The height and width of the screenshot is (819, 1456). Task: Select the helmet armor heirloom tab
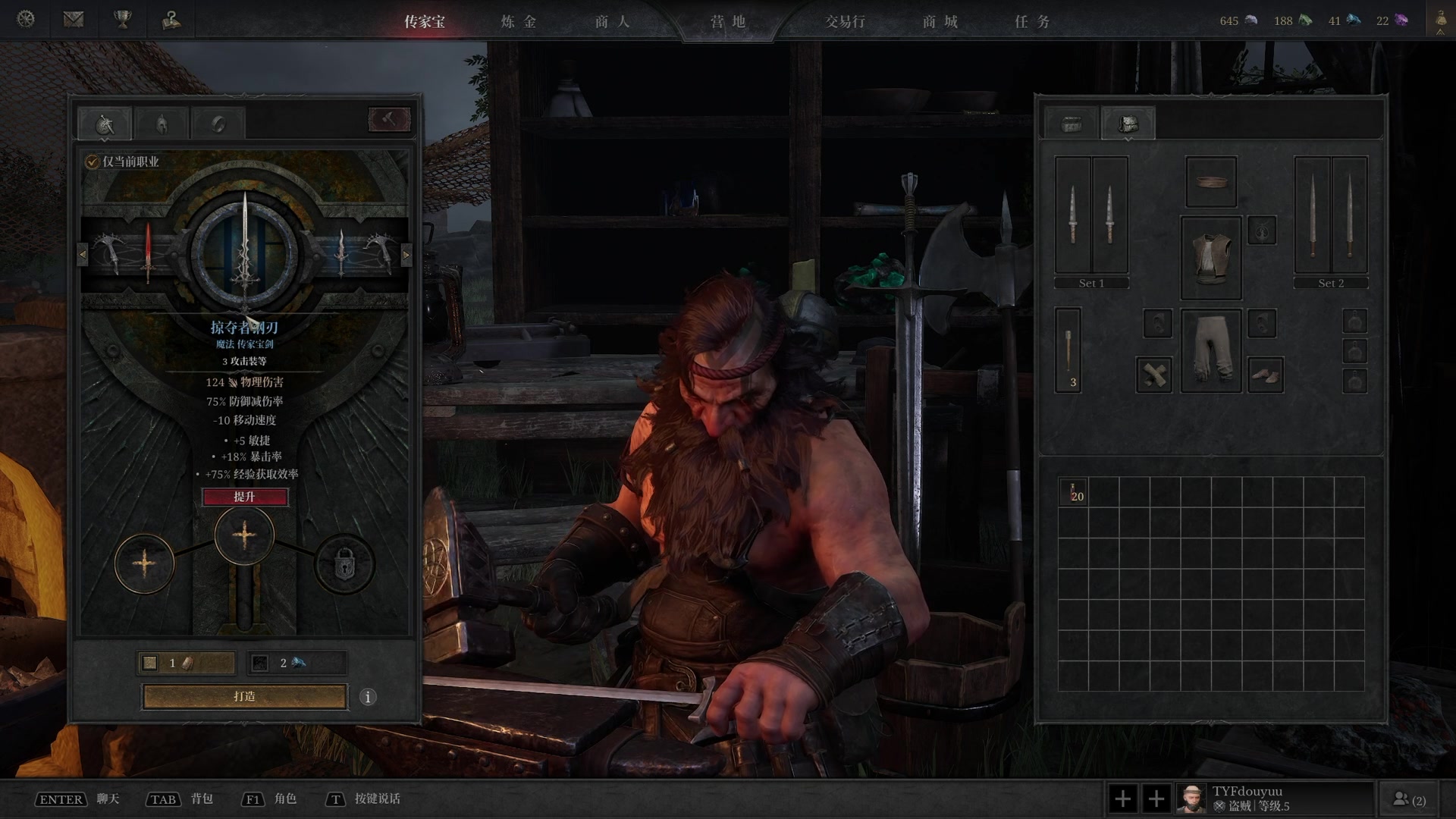tap(162, 124)
